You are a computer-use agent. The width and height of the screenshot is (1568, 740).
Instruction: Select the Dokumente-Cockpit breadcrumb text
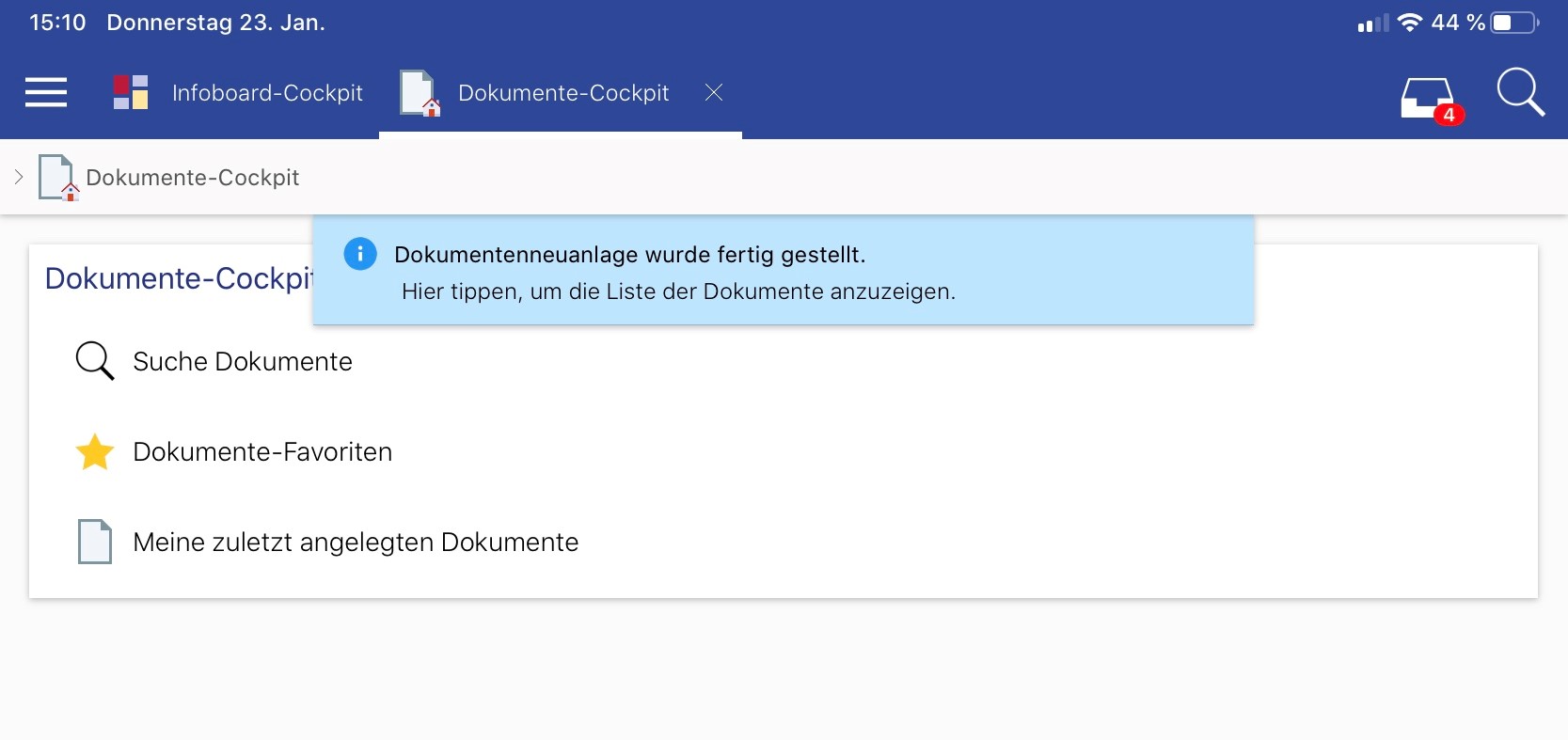pyautogui.click(x=192, y=178)
